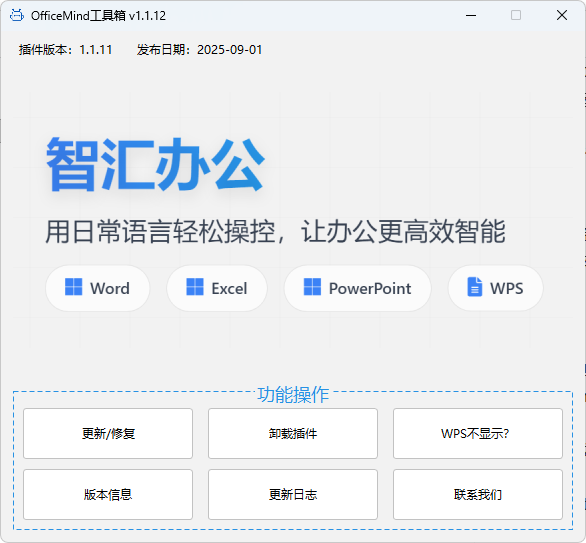The image size is (586, 543).
Task: Click the Windows logo icon beside Word
Action: pyautogui.click(x=74, y=287)
